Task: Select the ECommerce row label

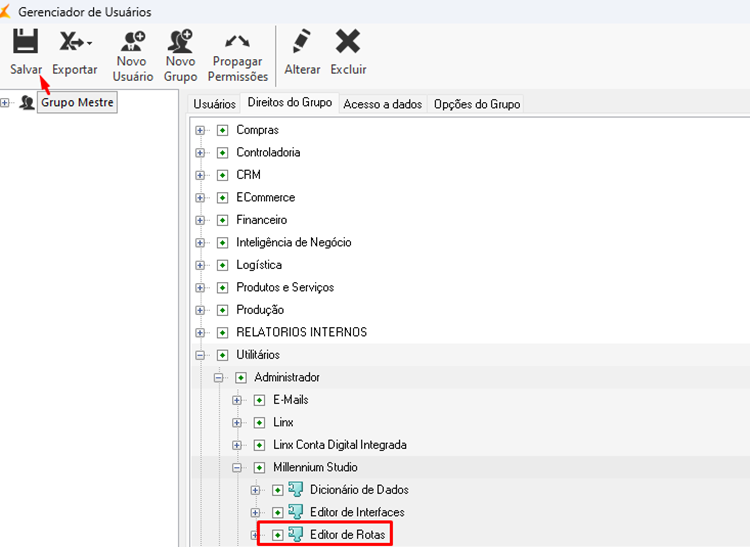Action: coord(265,197)
